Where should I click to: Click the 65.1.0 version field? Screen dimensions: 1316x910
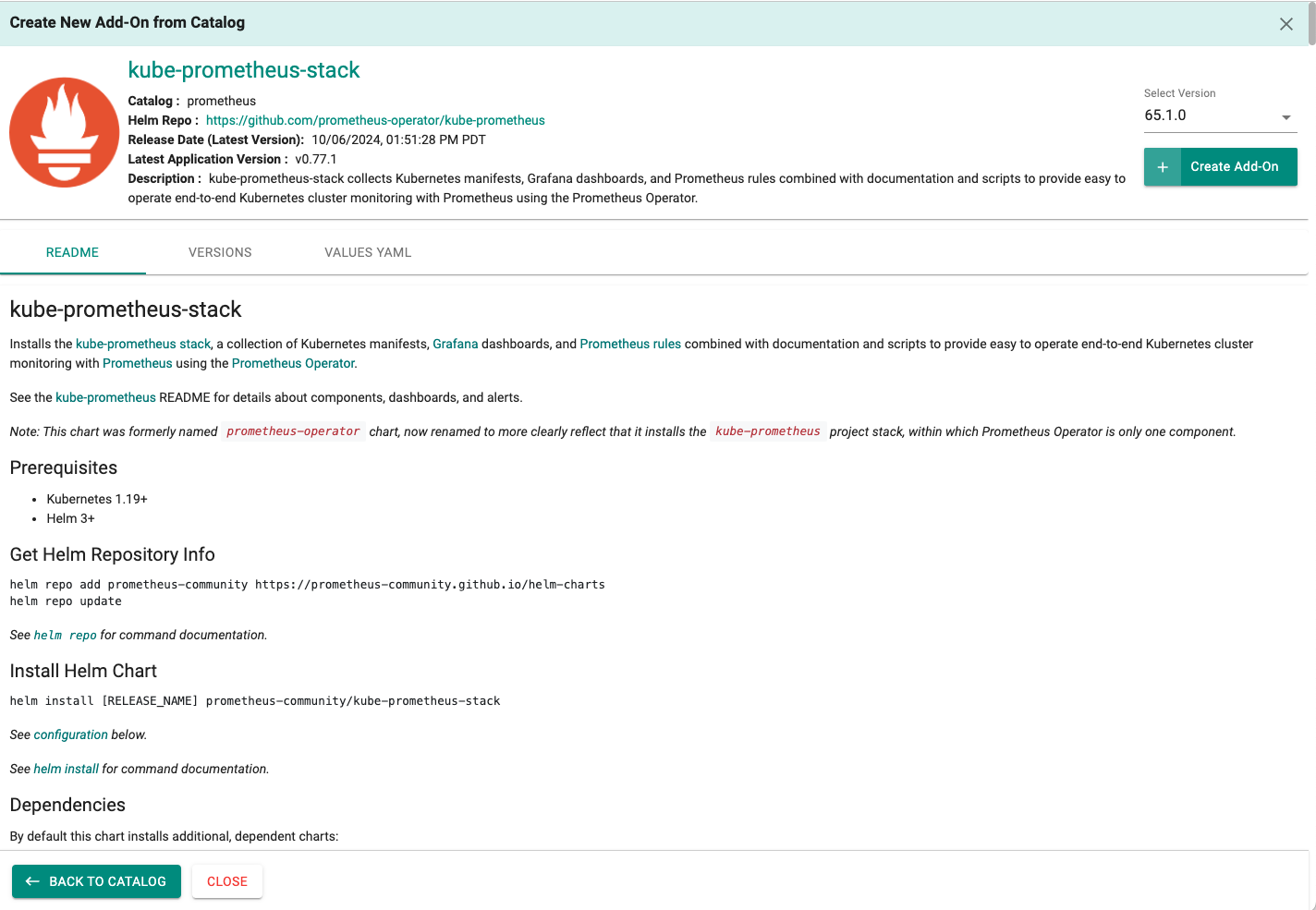[1220, 115]
